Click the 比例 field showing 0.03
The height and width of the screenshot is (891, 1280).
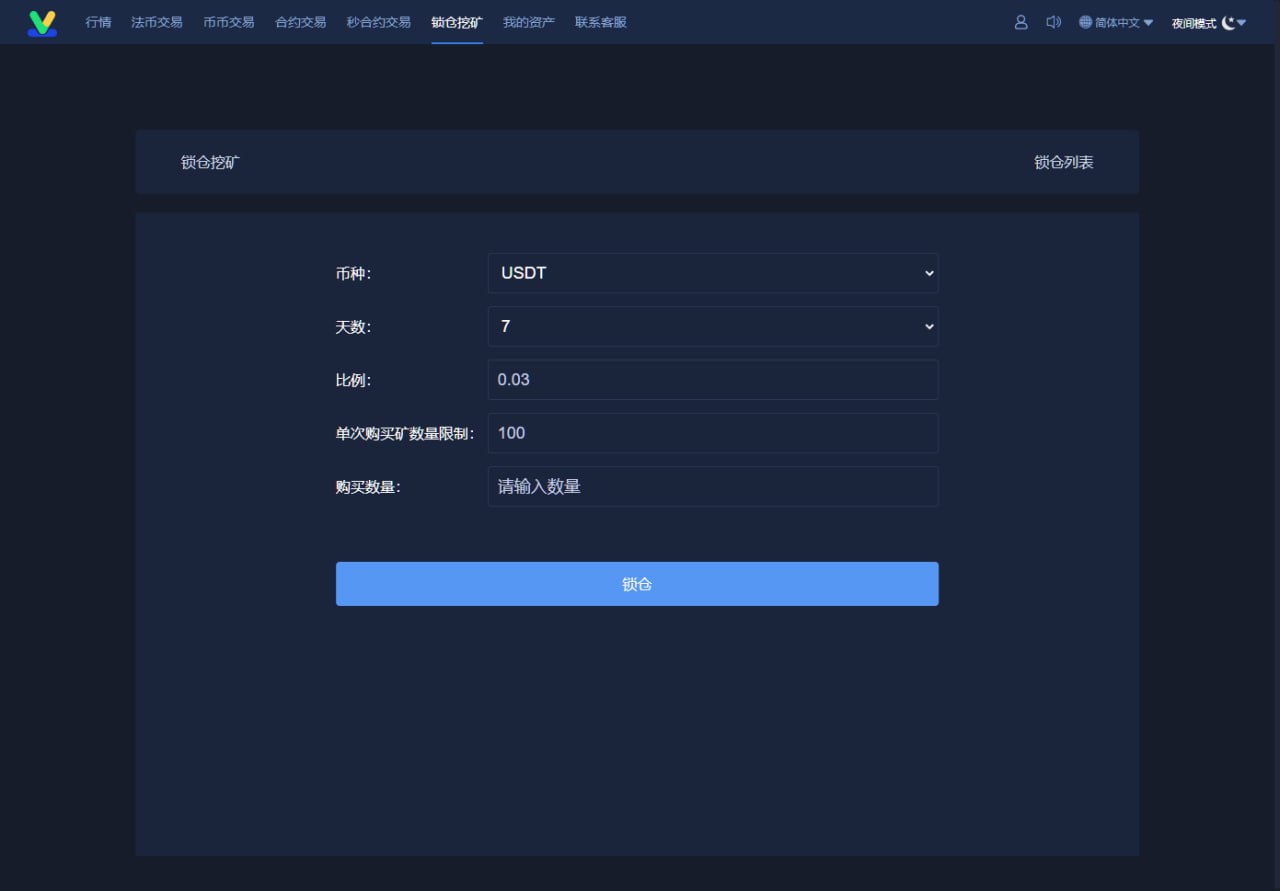coord(713,380)
